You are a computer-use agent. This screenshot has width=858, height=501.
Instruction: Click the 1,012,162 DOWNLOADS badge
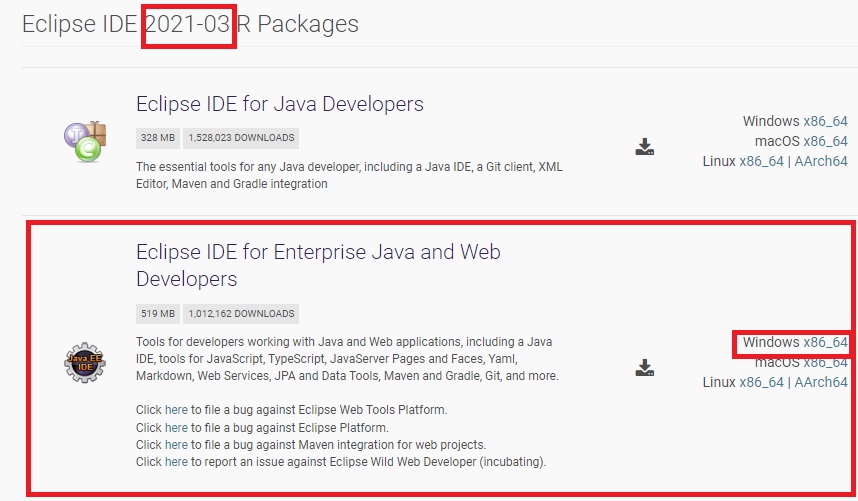[241, 314]
